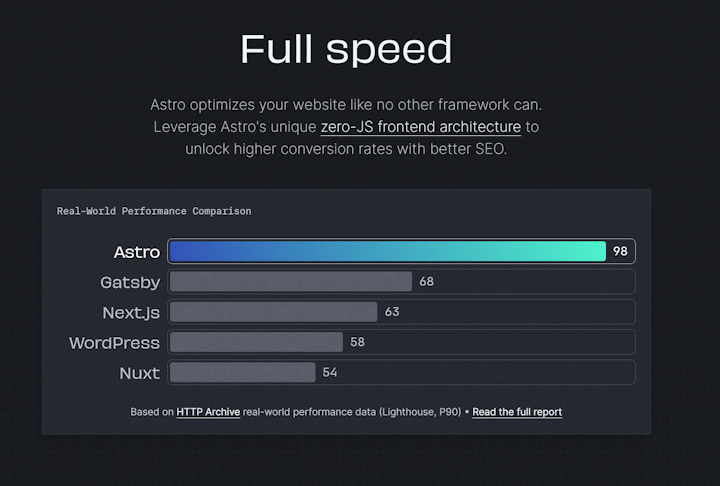Click Gatsby's score value 68
The width and height of the screenshot is (720, 486).
pyautogui.click(x=426, y=282)
